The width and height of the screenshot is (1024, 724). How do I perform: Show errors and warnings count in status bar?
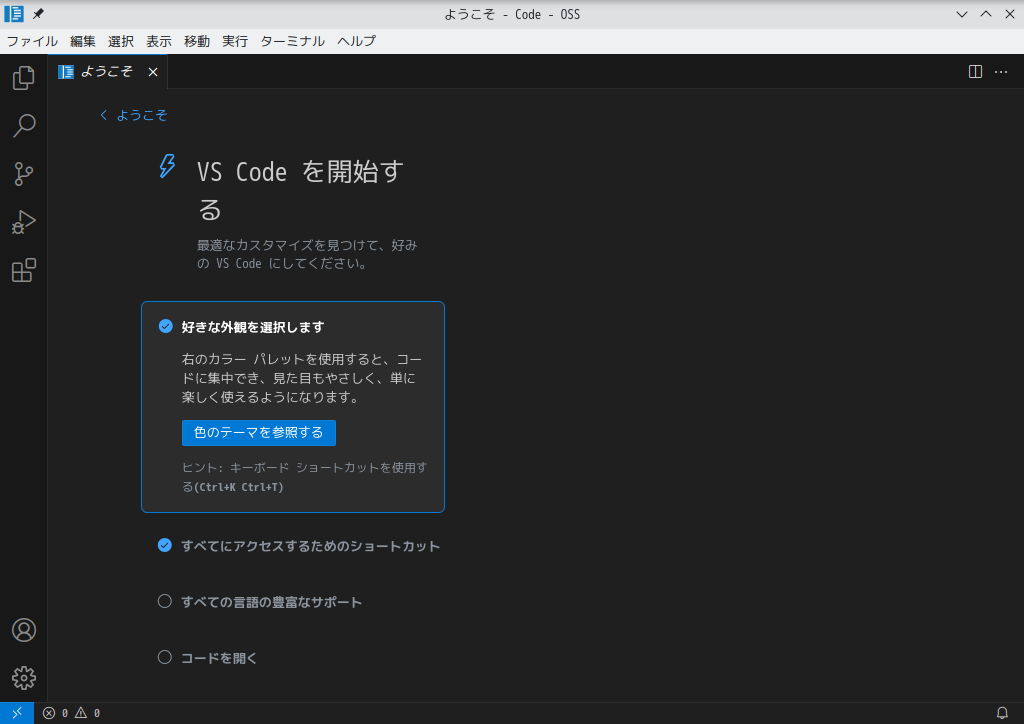[71, 713]
